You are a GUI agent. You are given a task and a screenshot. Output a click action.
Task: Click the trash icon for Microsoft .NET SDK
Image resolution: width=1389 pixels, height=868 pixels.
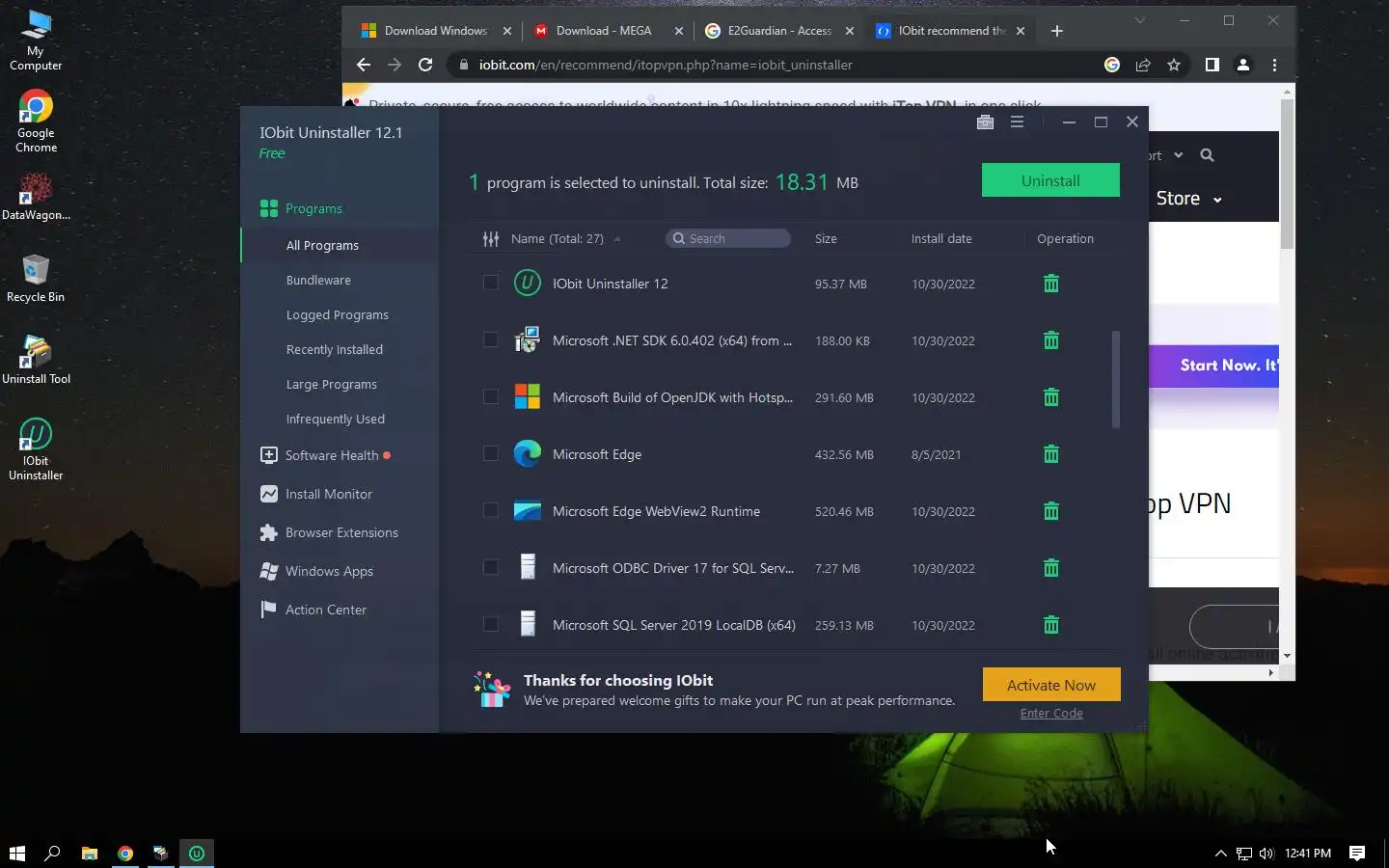point(1051,340)
